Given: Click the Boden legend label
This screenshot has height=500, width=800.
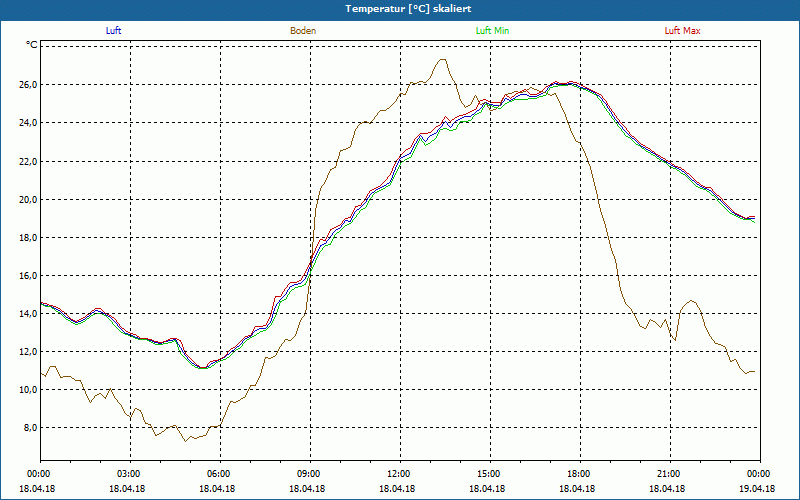Looking at the screenshot, I should (x=303, y=31).
